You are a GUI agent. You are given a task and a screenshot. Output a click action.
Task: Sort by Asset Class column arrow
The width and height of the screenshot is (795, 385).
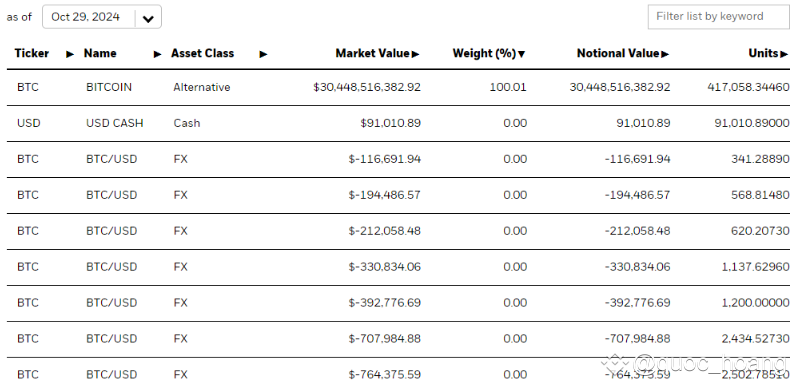[263, 54]
